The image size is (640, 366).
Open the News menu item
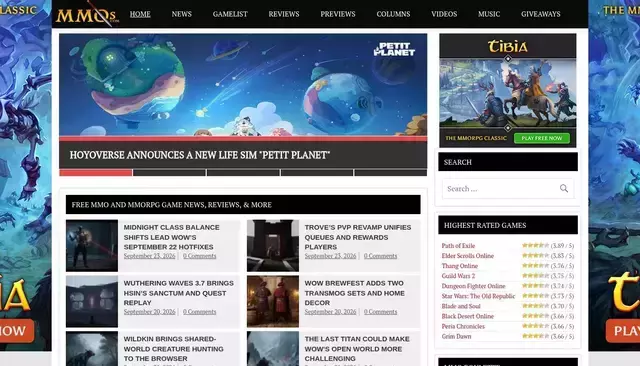182,14
